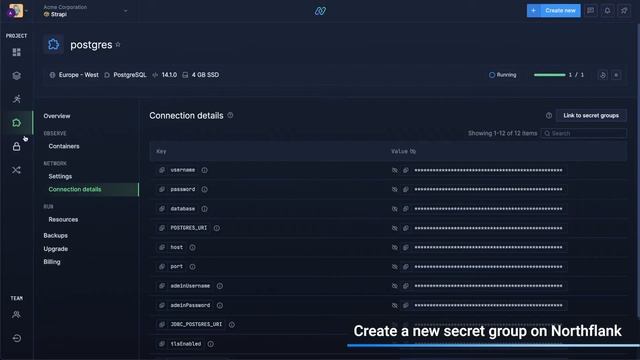Click the adminPassword key label
This screenshot has height=360, width=640.
click(190, 305)
